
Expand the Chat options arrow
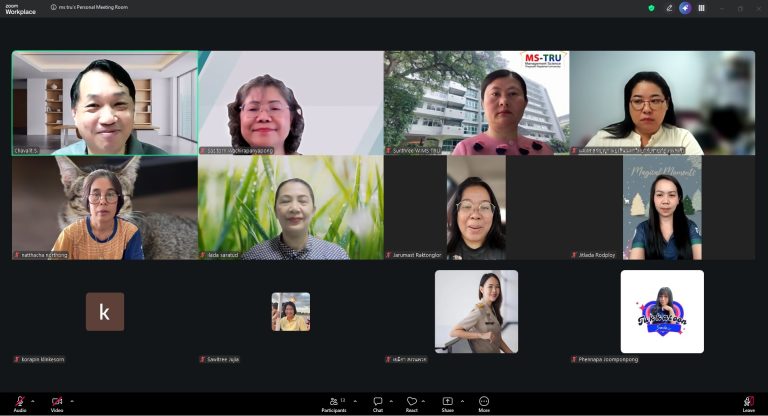click(x=391, y=401)
